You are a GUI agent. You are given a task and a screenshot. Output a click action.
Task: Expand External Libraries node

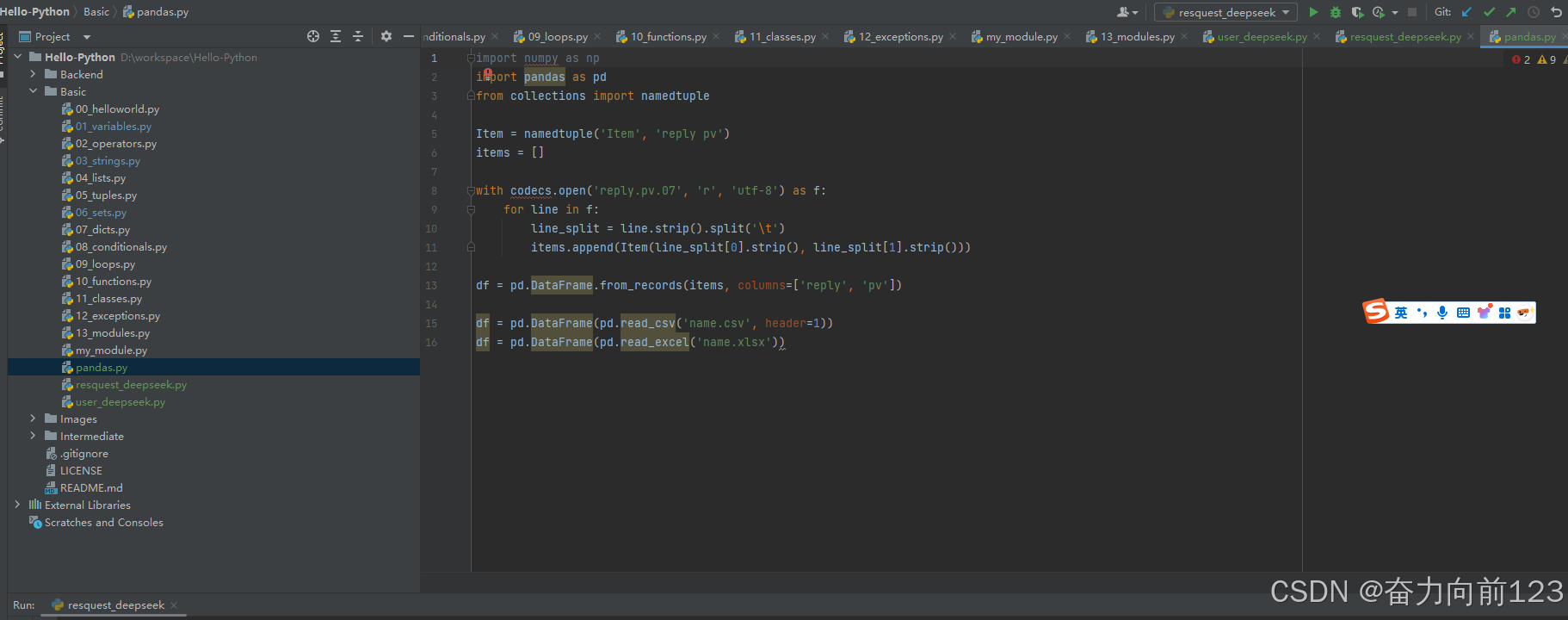pos(18,505)
